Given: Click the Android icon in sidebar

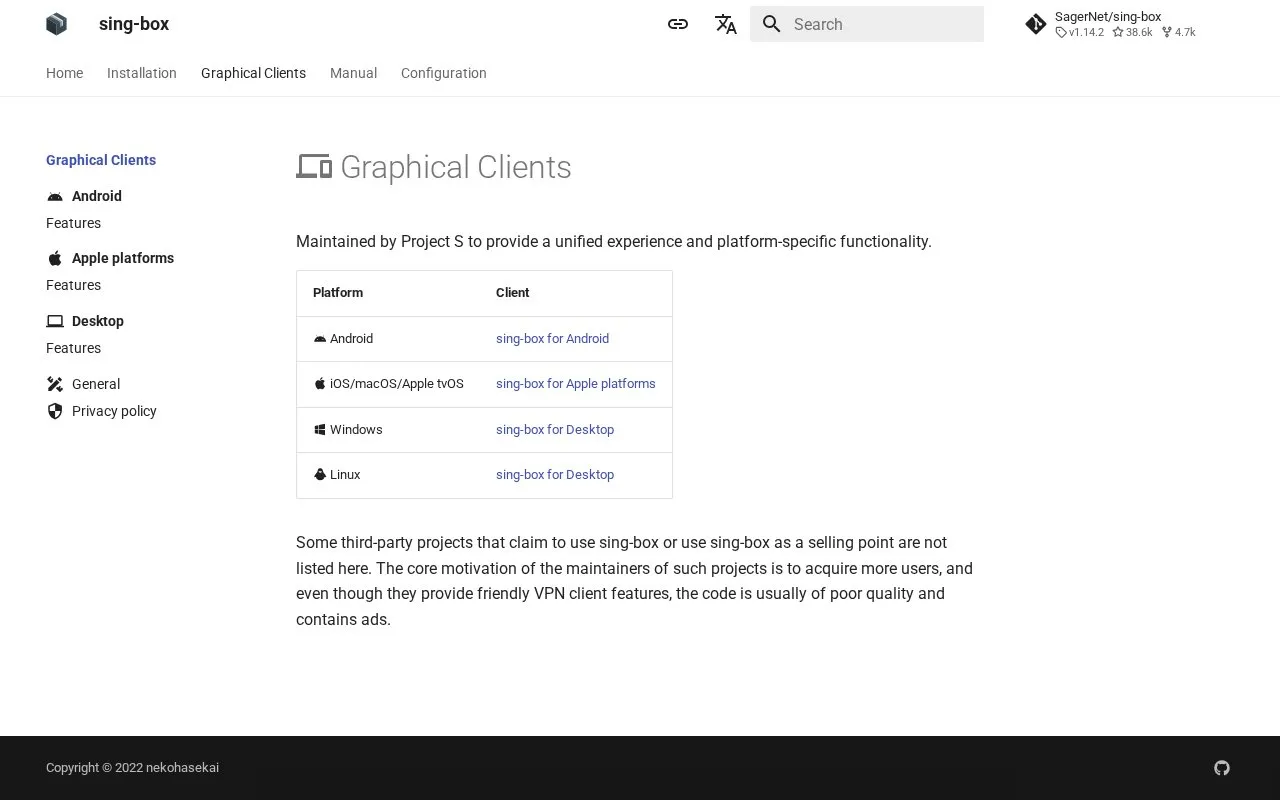Looking at the screenshot, I should click(55, 196).
